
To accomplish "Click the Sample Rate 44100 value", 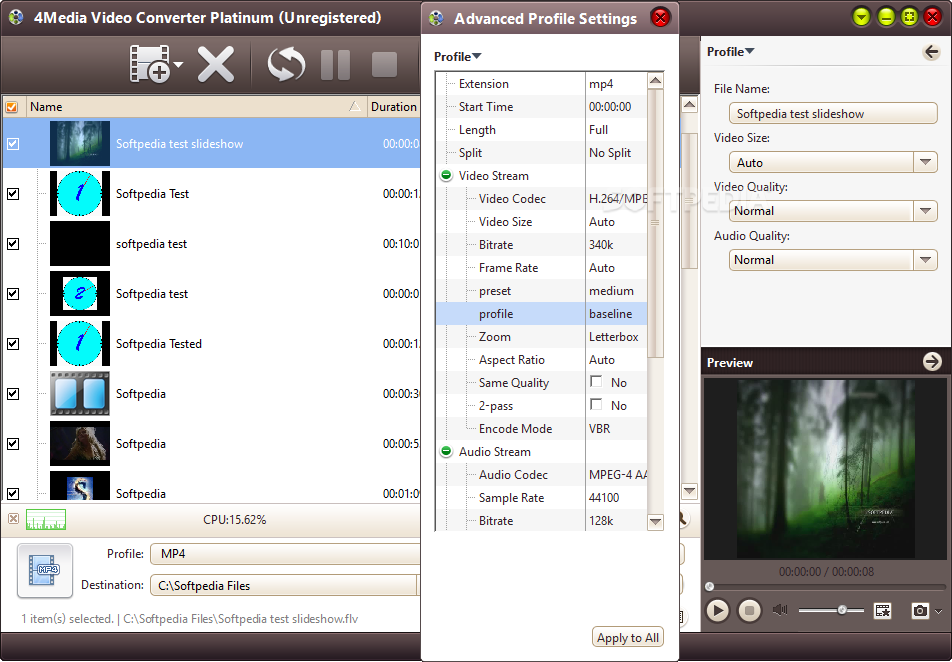I will 604,498.
